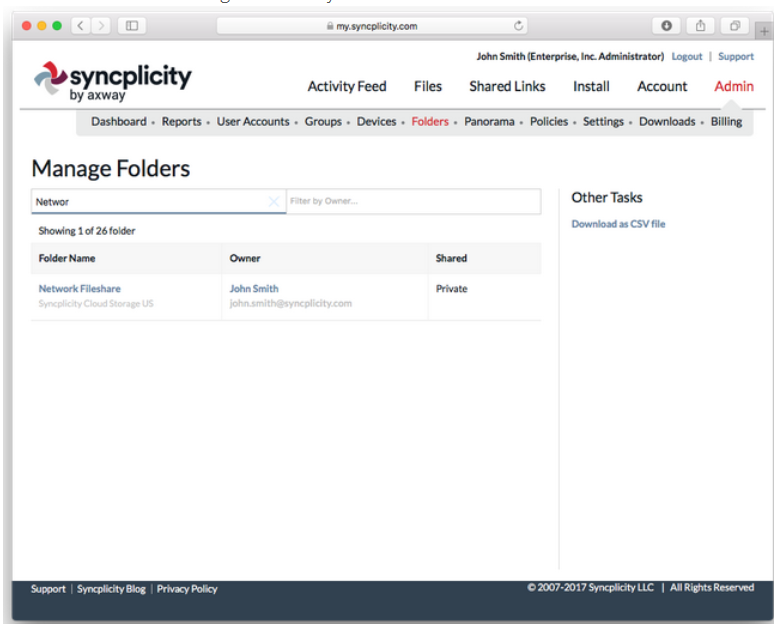Open the Groups admin section
The width and height of the screenshot is (777, 625).
tap(323, 121)
